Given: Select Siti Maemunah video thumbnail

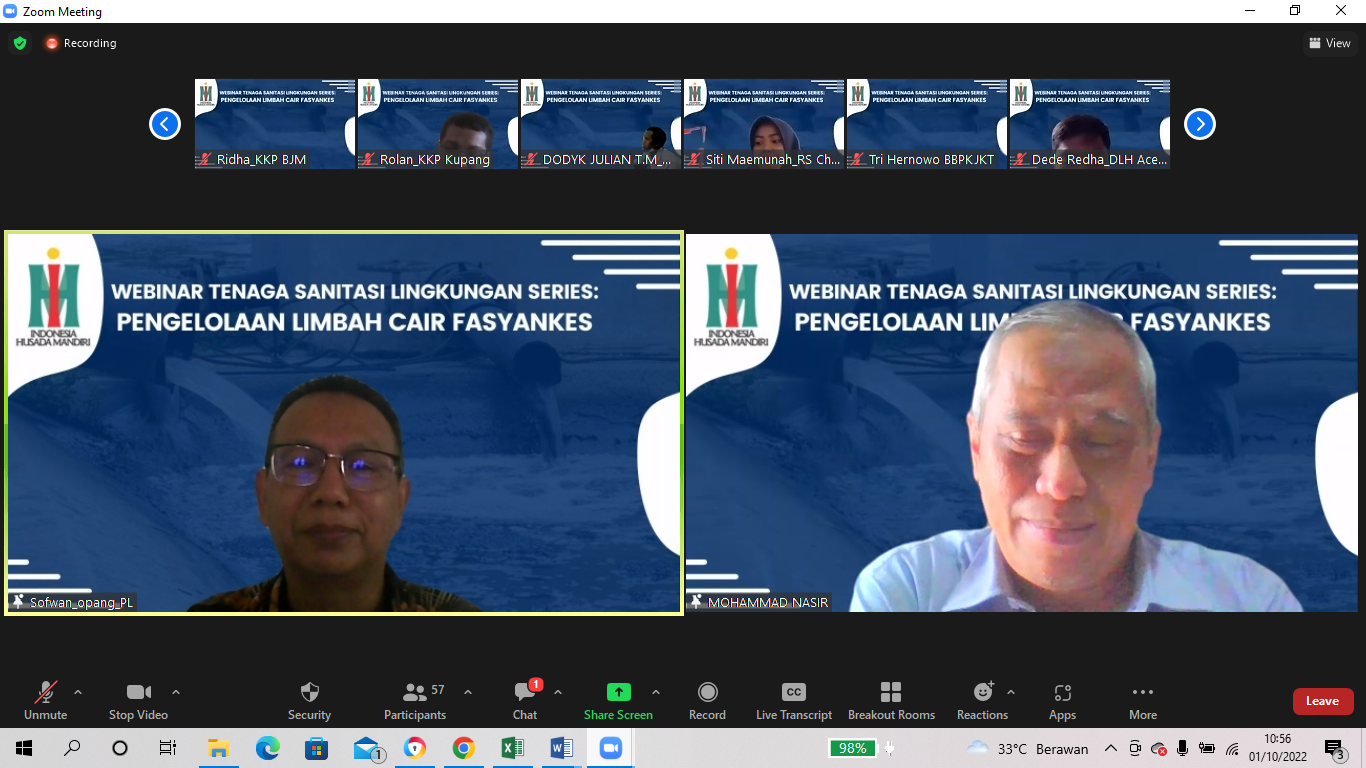Looking at the screenshot, I should (764, 124).
